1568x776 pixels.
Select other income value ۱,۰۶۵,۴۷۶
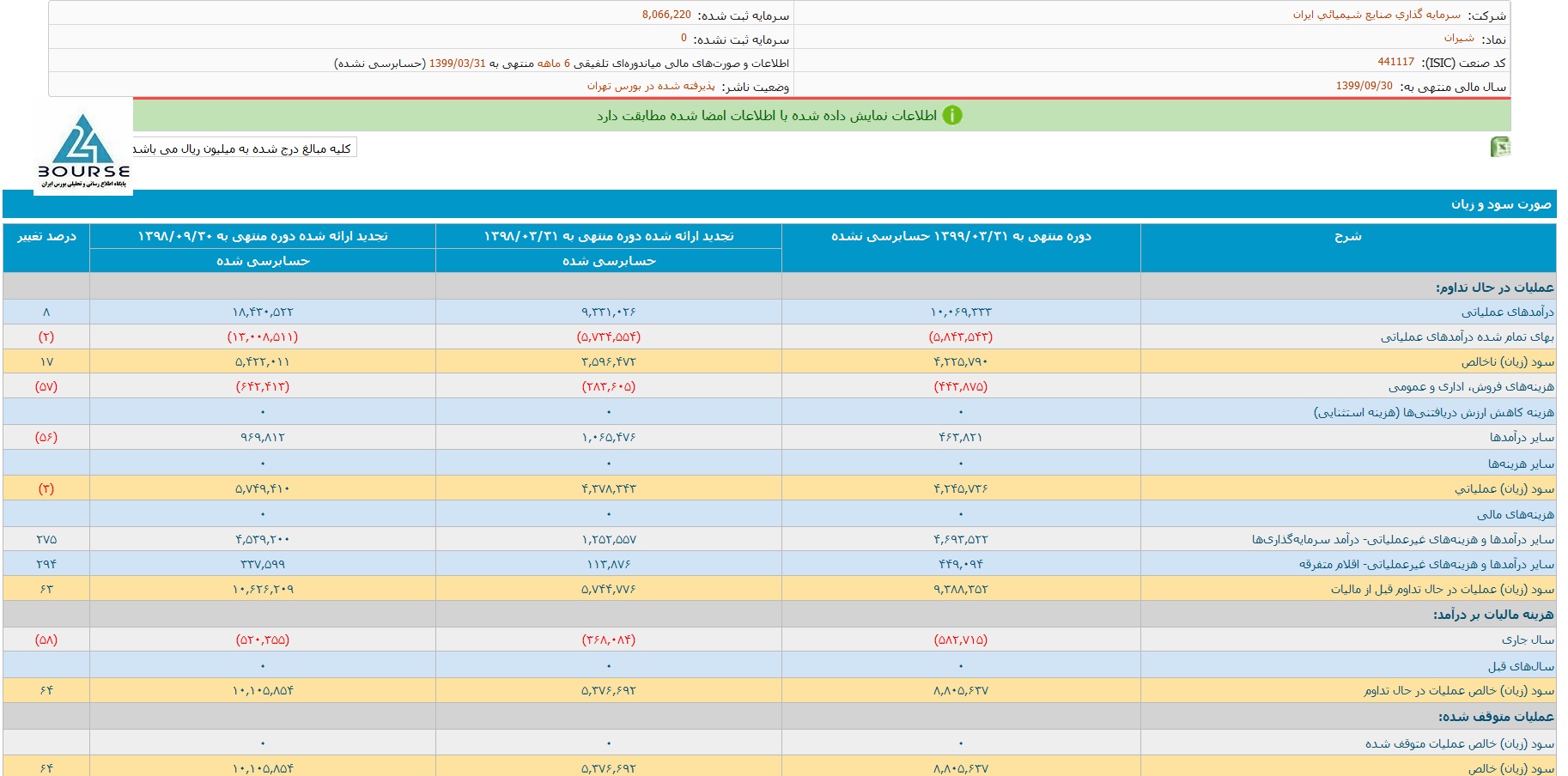(609, 437)
